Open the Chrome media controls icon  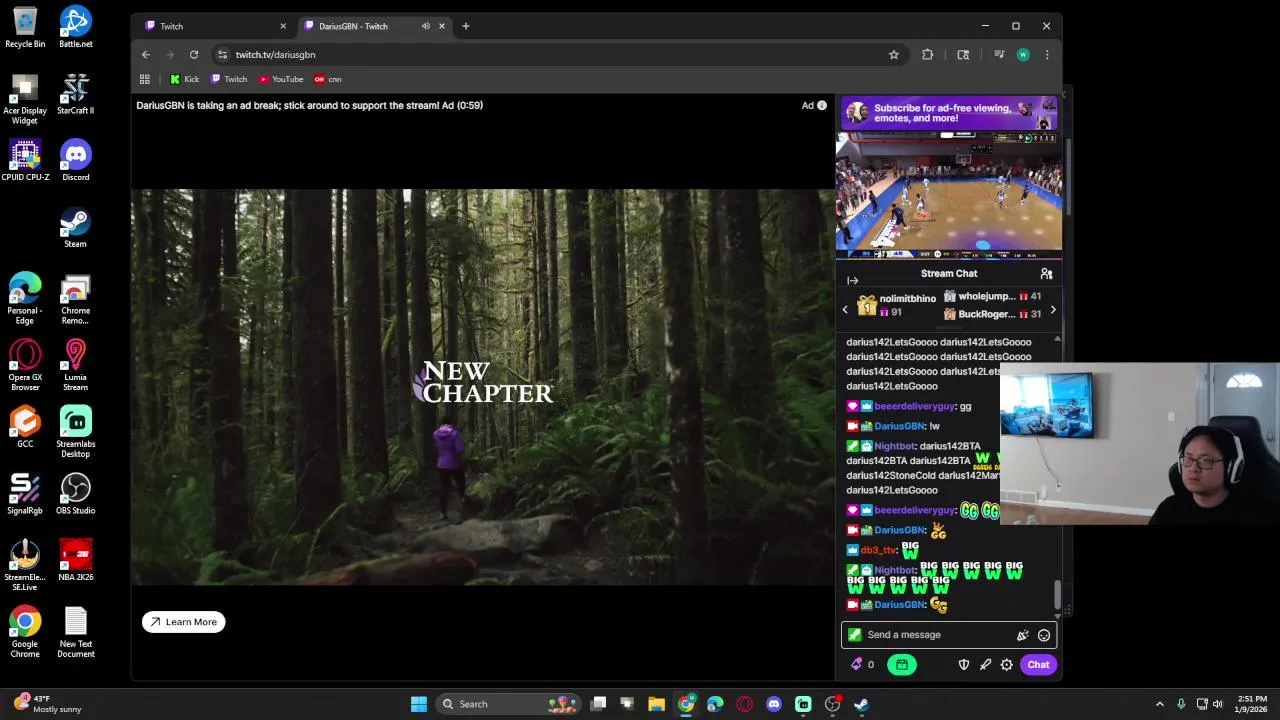click(x=999, y=55)
